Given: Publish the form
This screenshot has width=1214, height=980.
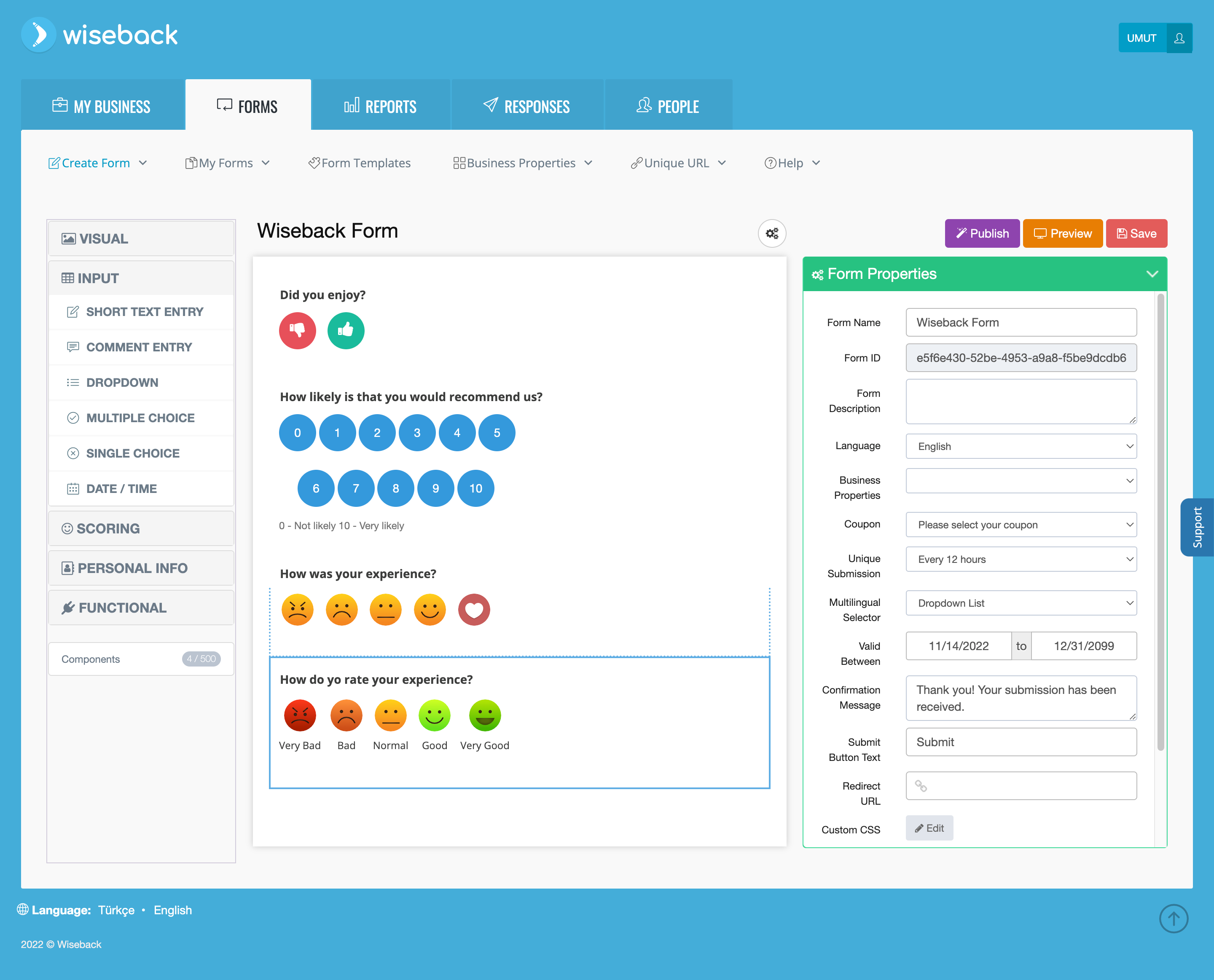Looking at the screenshot, I should coord(982,233).
